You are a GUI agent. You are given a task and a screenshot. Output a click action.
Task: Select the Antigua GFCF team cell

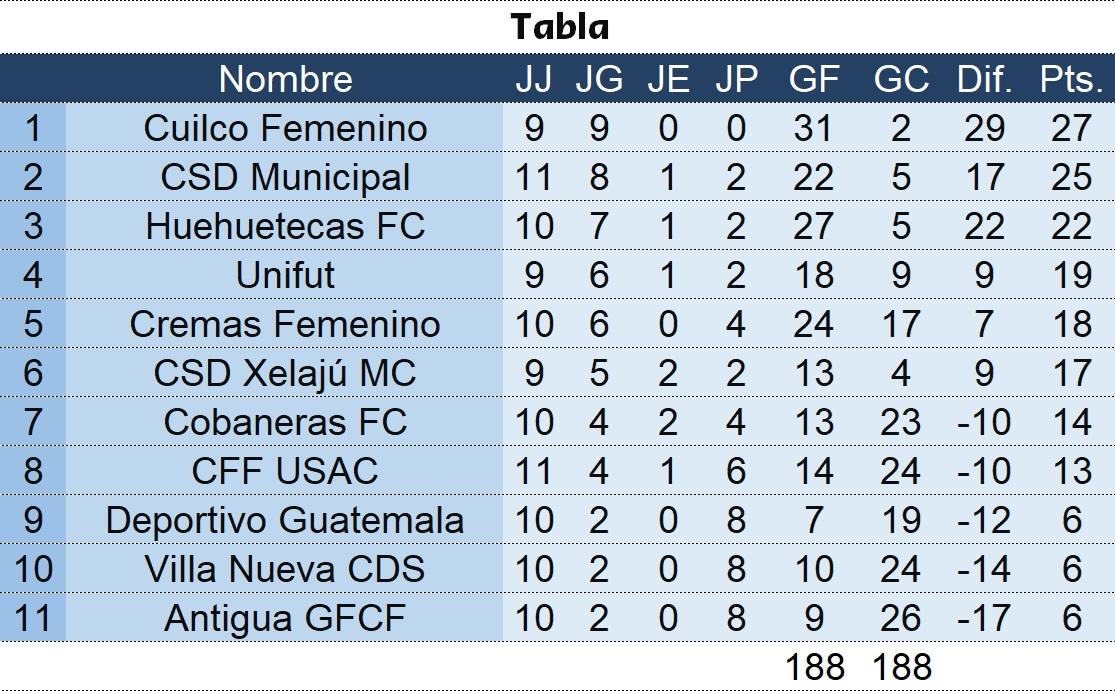point(285,618)
